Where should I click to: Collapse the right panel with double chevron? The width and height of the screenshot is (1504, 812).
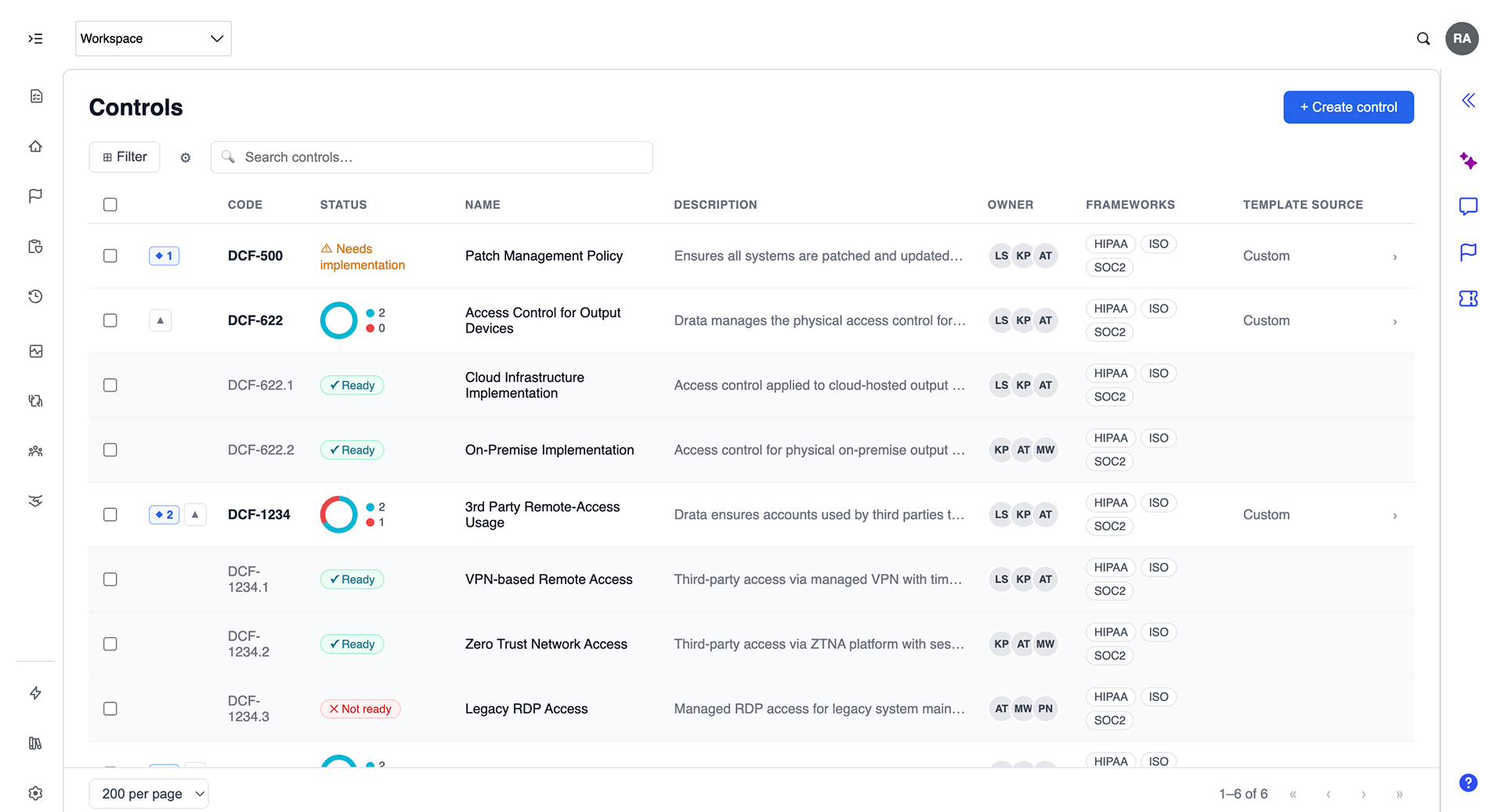1468,100
